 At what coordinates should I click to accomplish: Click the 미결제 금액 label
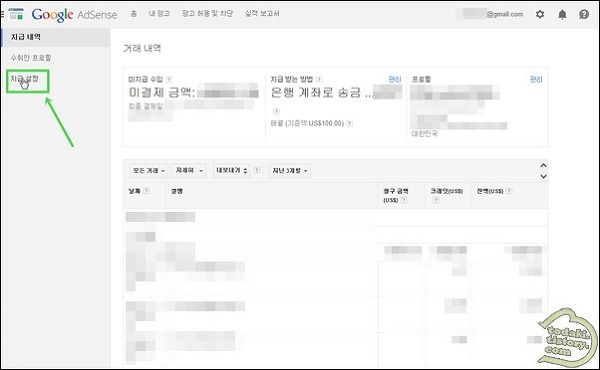[x=162, y=93]
